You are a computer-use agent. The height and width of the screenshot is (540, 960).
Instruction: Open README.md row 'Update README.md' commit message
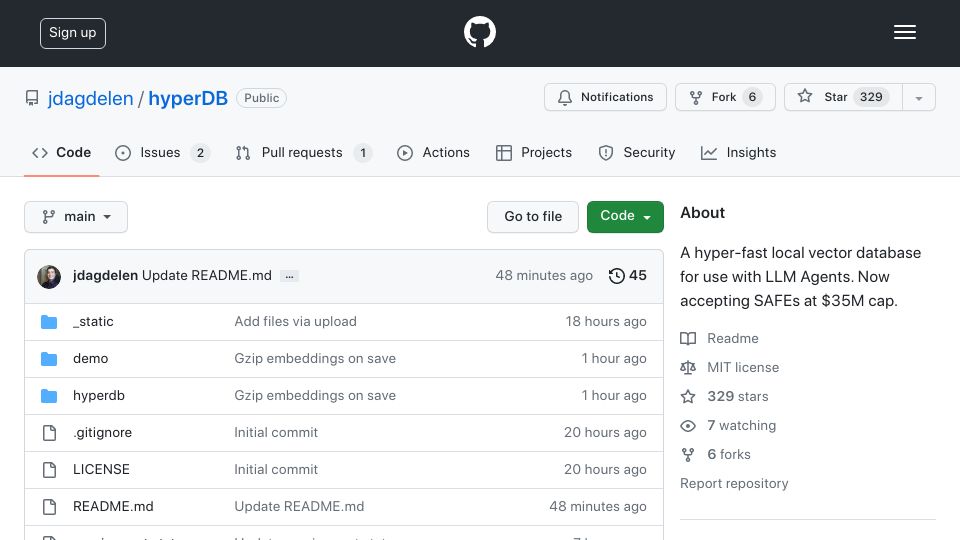click(299, 506)
